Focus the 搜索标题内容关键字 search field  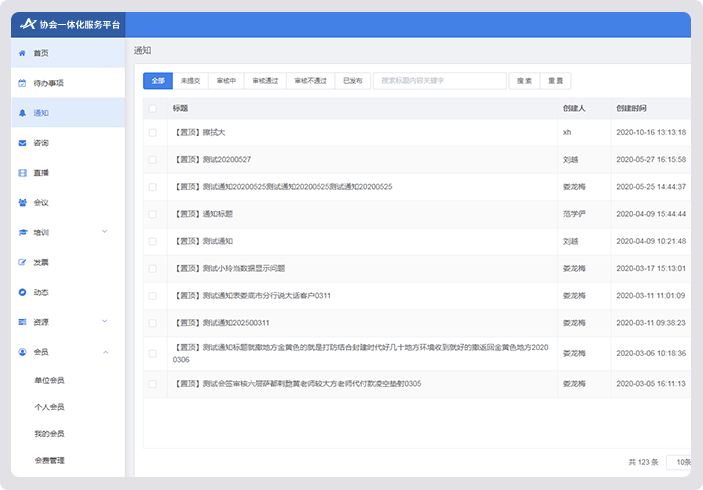[x=439, y=80]
